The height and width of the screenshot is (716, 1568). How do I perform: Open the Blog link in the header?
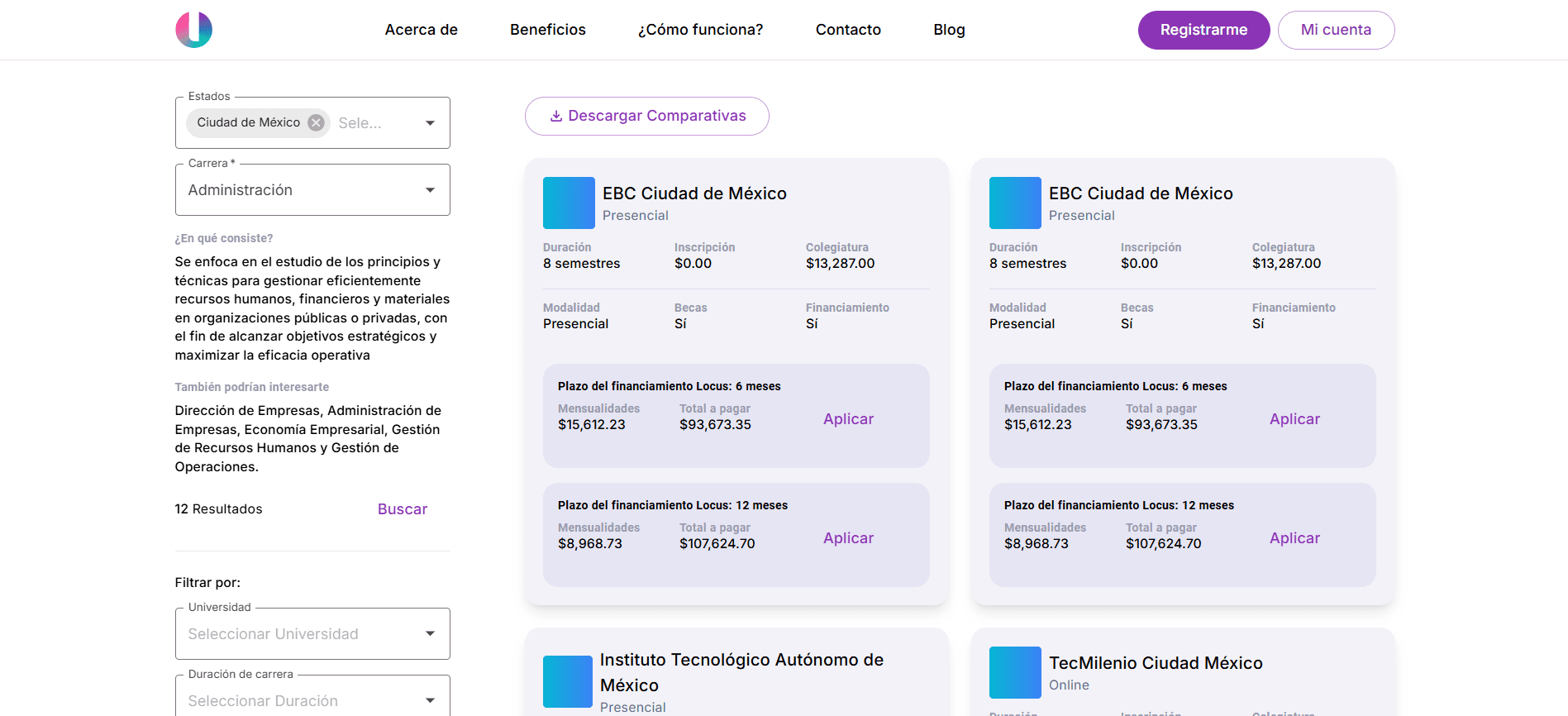coord(949,30)
